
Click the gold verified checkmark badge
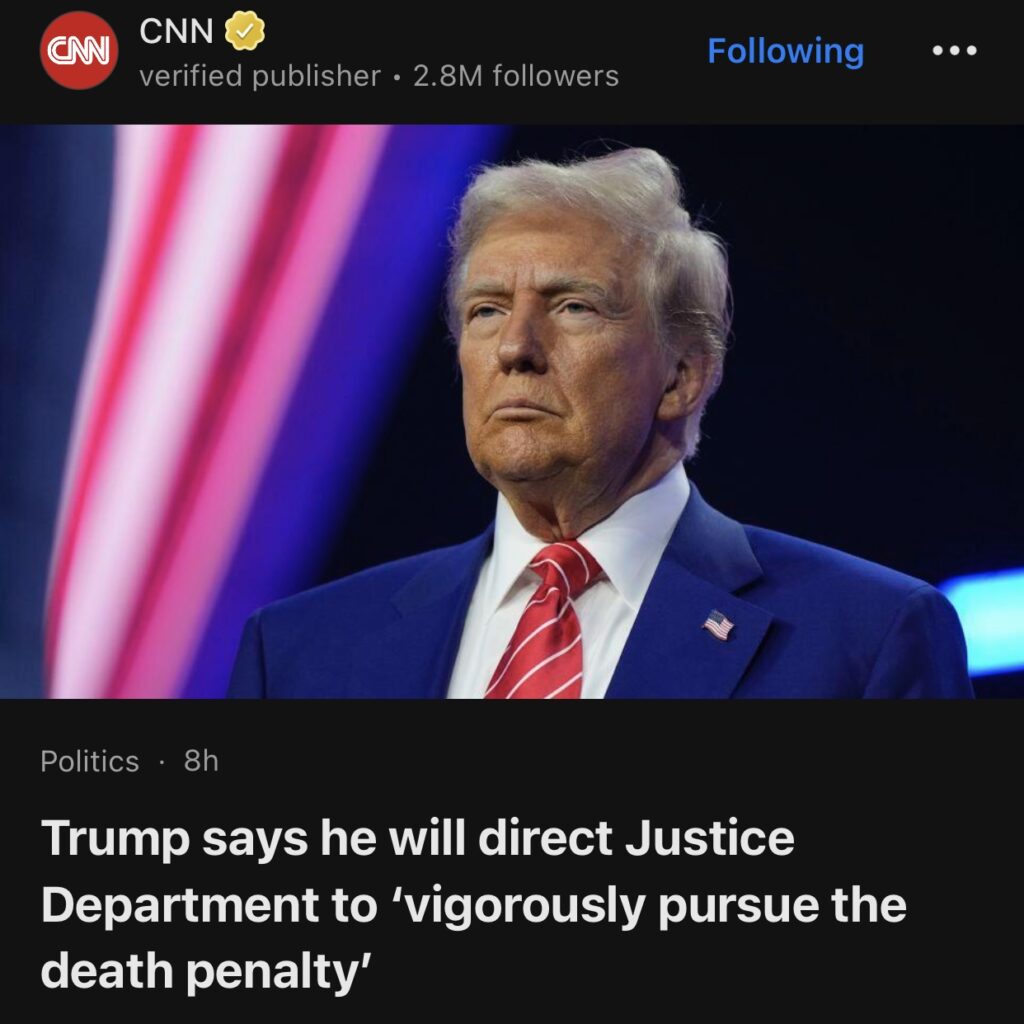point(245,31)
